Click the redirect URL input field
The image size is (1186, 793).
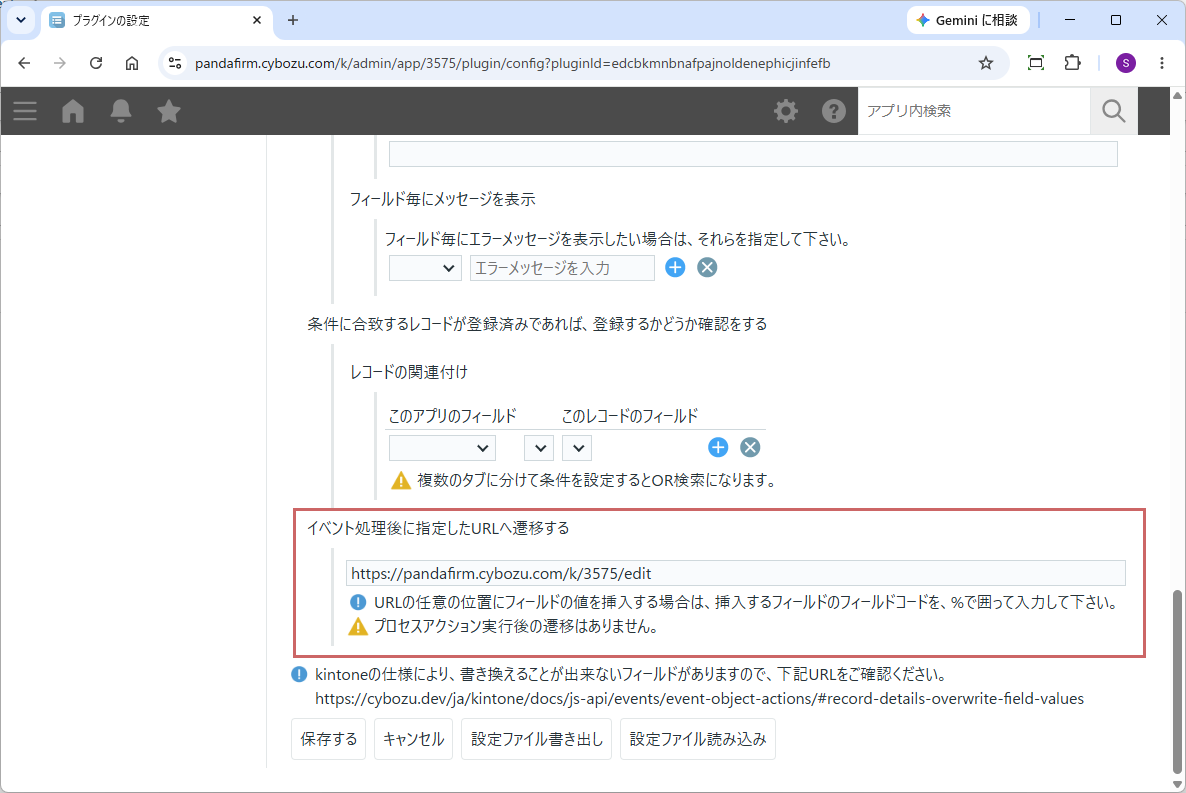click(735, 573)
